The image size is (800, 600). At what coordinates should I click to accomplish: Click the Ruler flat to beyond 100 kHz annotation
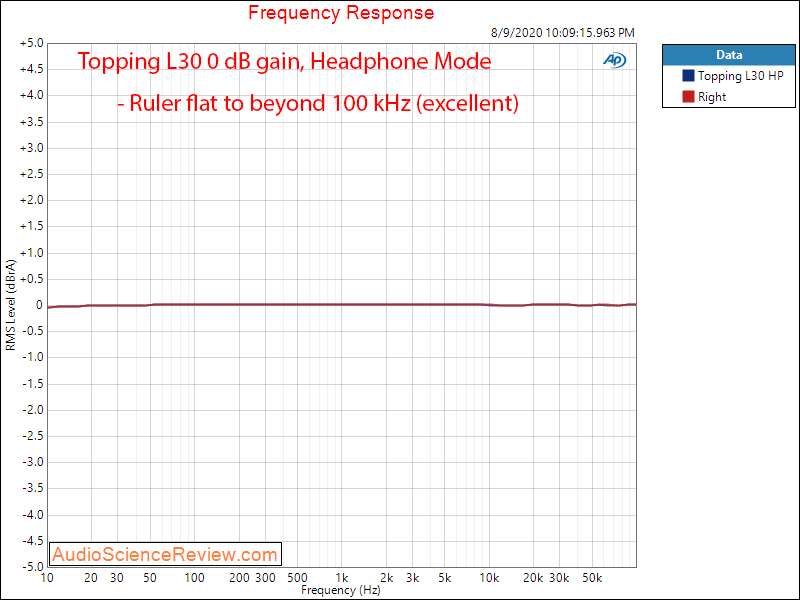click(x=318, y=103)
